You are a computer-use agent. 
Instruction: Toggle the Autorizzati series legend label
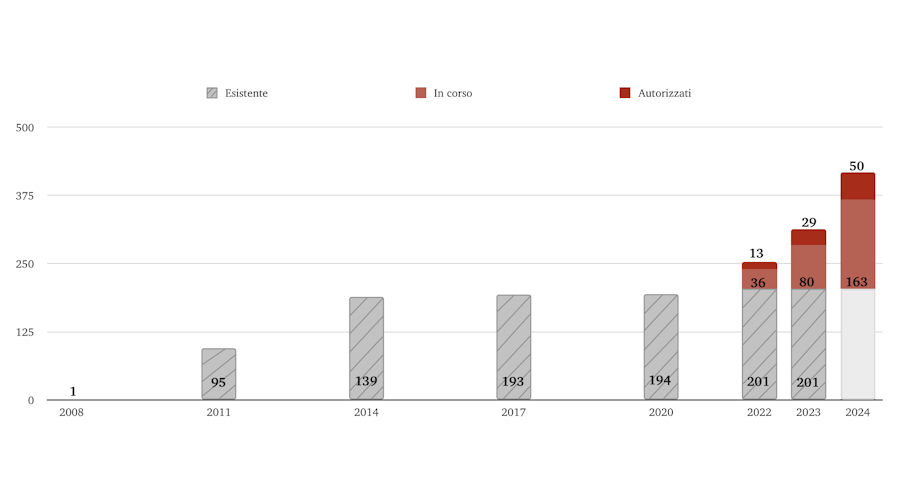tap(664, 93)
